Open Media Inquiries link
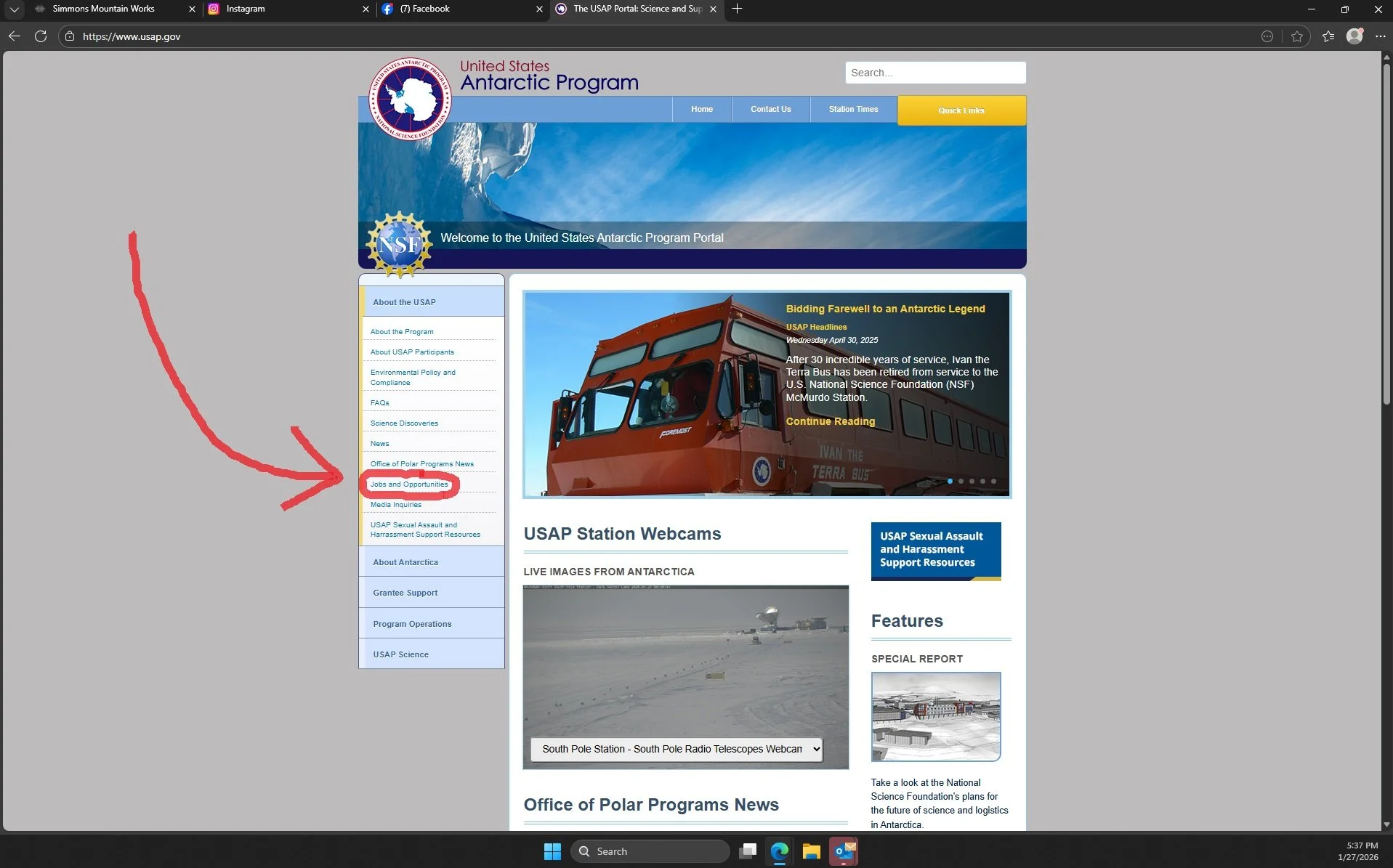 point(395,504)
